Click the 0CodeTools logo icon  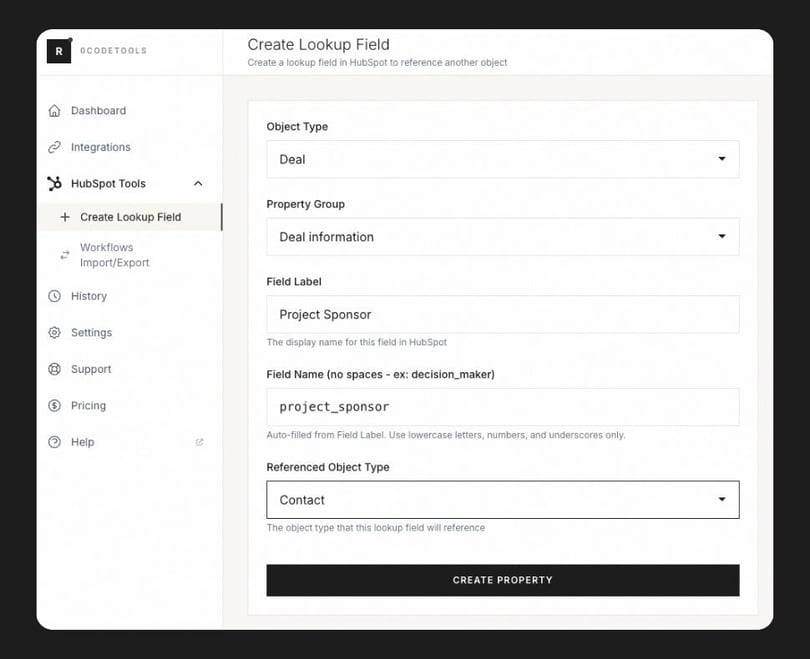(59, 51)
